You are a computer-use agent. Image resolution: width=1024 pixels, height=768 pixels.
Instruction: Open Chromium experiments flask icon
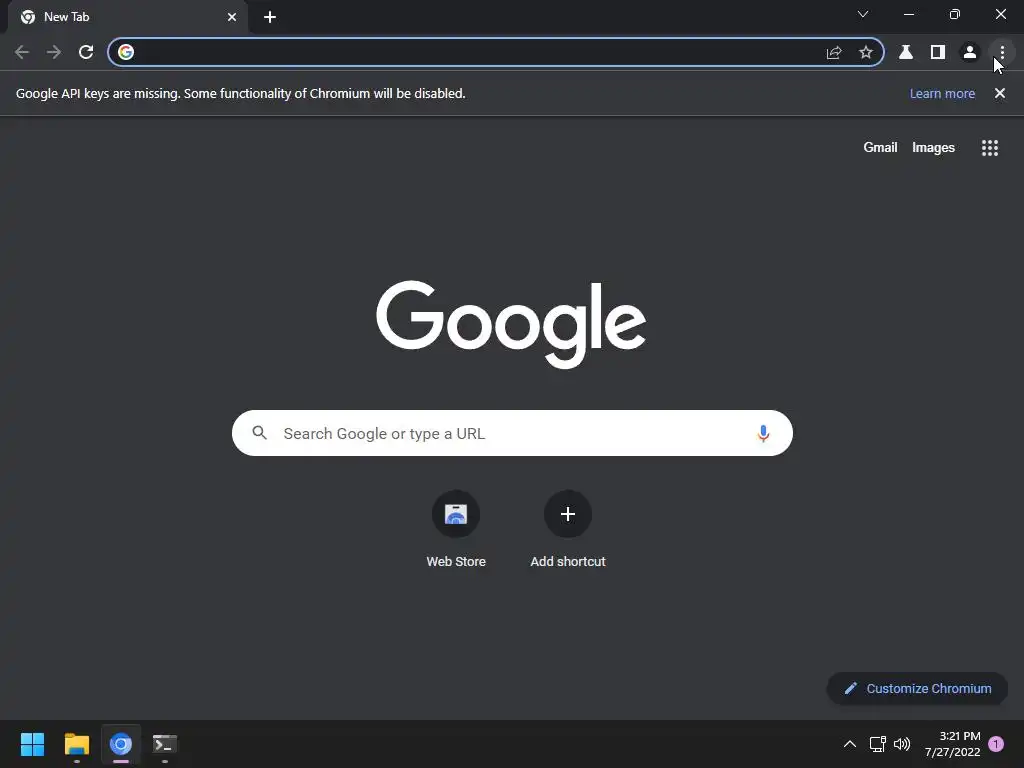coord(906,52)
